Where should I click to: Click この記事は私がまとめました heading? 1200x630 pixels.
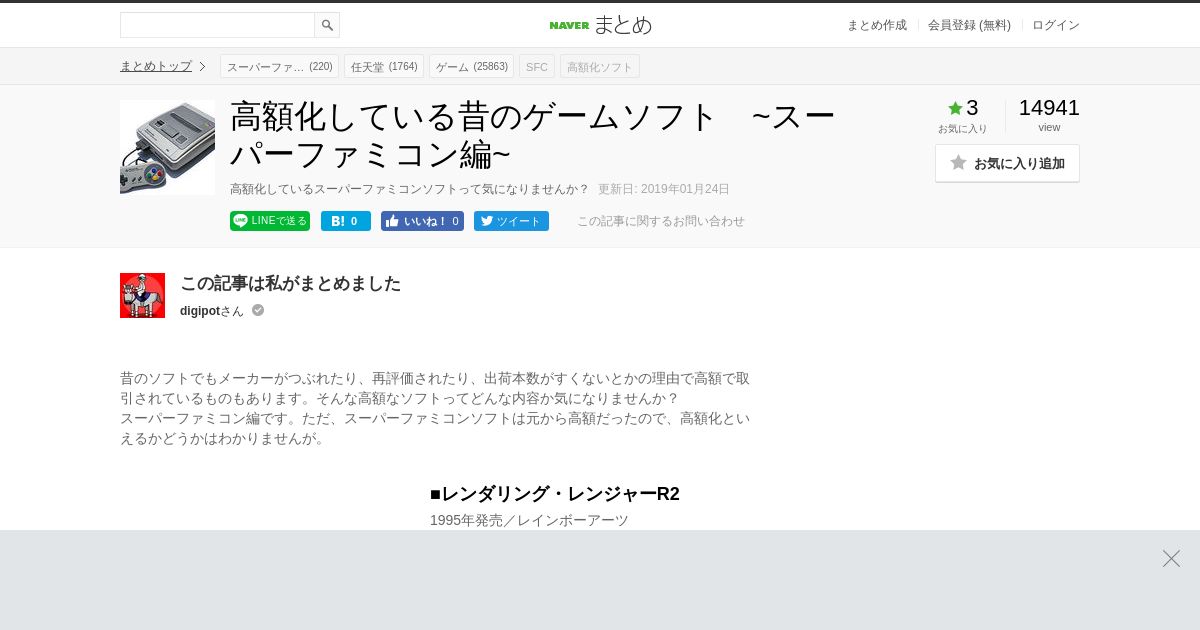click(x=290, y=283)
